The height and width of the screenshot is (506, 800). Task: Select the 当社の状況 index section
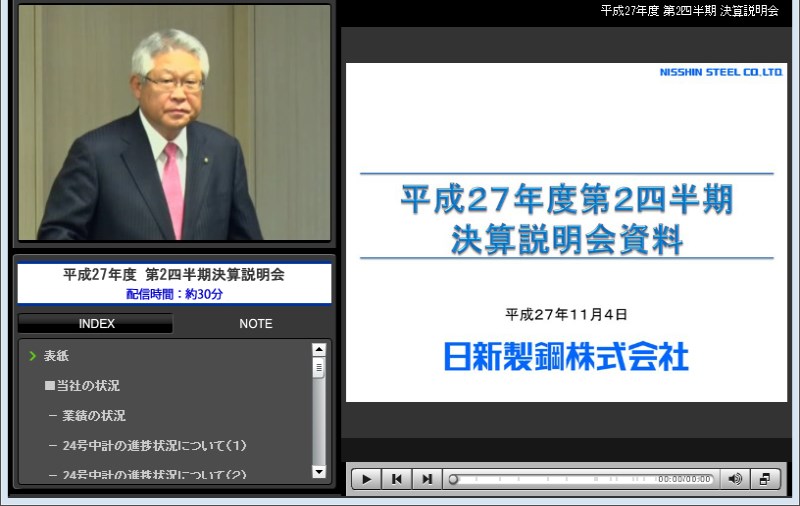82,386
